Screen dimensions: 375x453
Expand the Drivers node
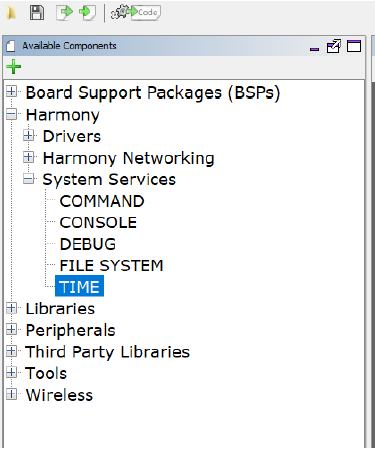tap(29, 136)
